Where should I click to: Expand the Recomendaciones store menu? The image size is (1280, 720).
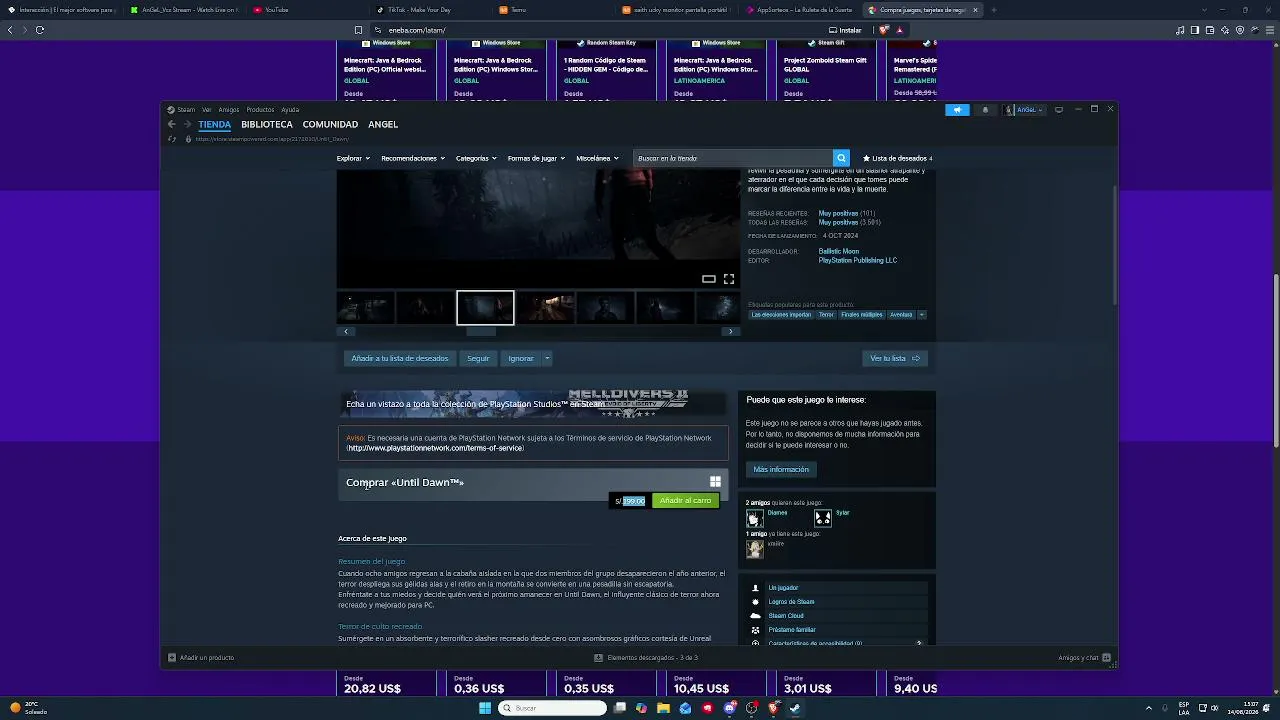click(x=413, y=158)
